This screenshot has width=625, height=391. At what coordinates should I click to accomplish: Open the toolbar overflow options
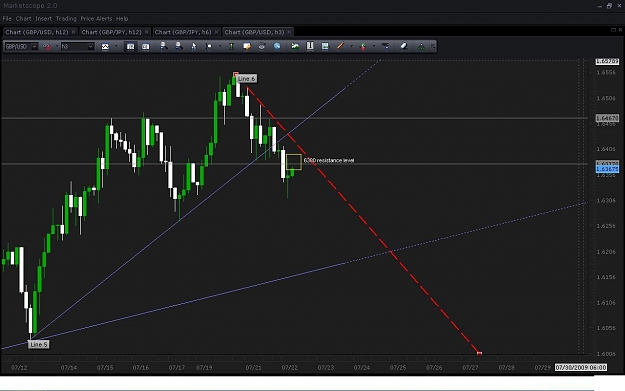coord(433,47)
